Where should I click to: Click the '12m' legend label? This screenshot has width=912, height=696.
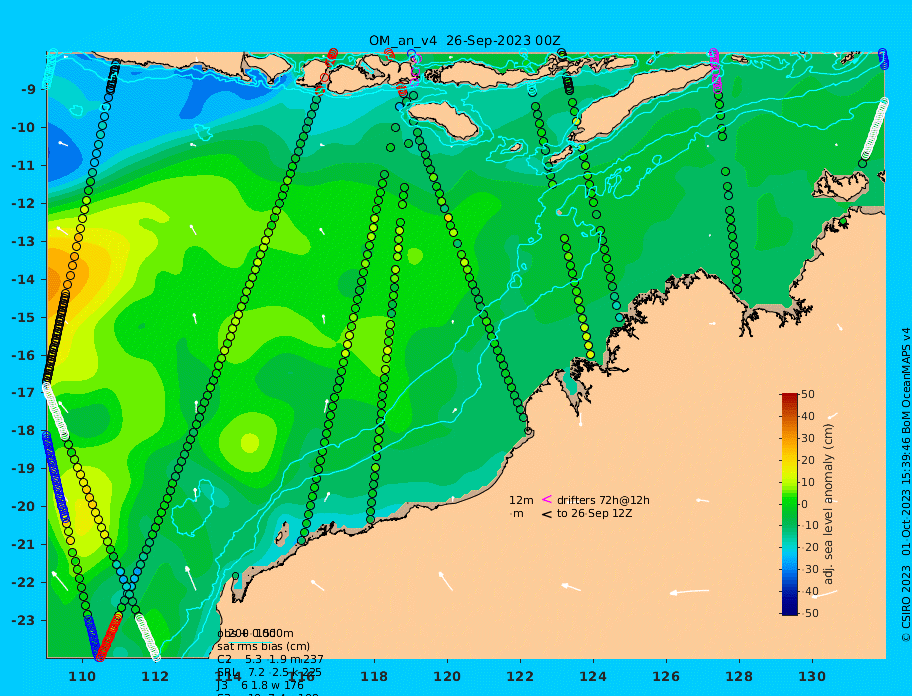[x=521, y=500]
